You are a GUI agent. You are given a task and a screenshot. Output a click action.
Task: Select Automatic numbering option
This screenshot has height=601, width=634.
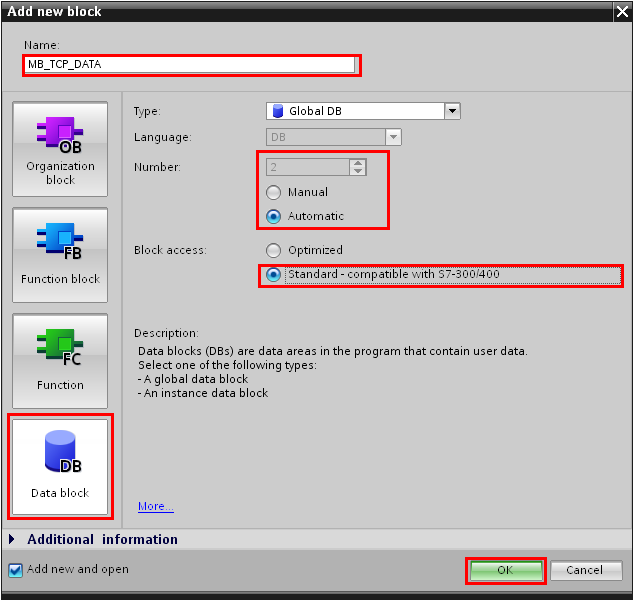274,216
